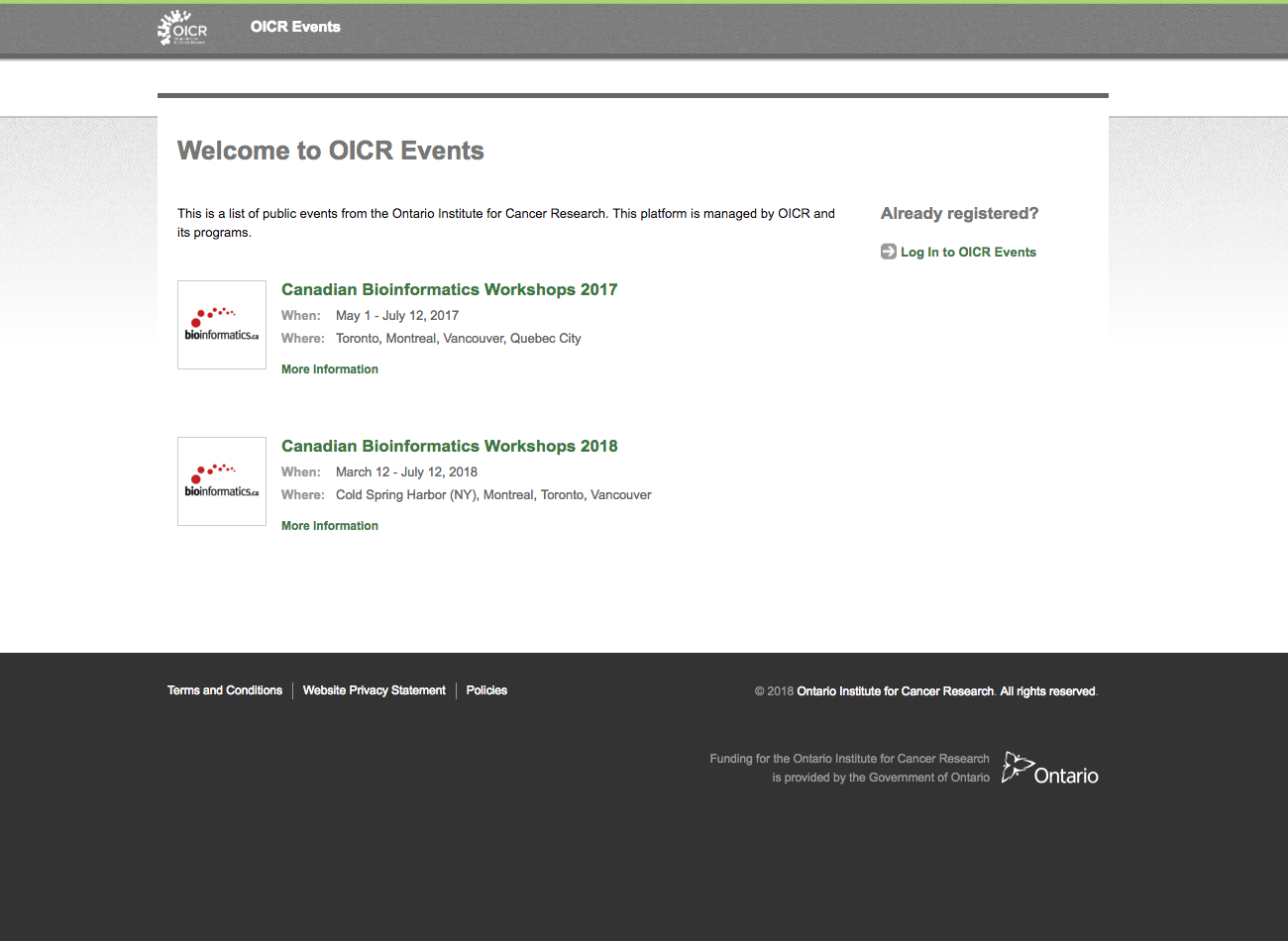Click Ontario Institute for Cancer Research copyright link
Viewport: 1288px width, 941px height.
tap(895, 691)
